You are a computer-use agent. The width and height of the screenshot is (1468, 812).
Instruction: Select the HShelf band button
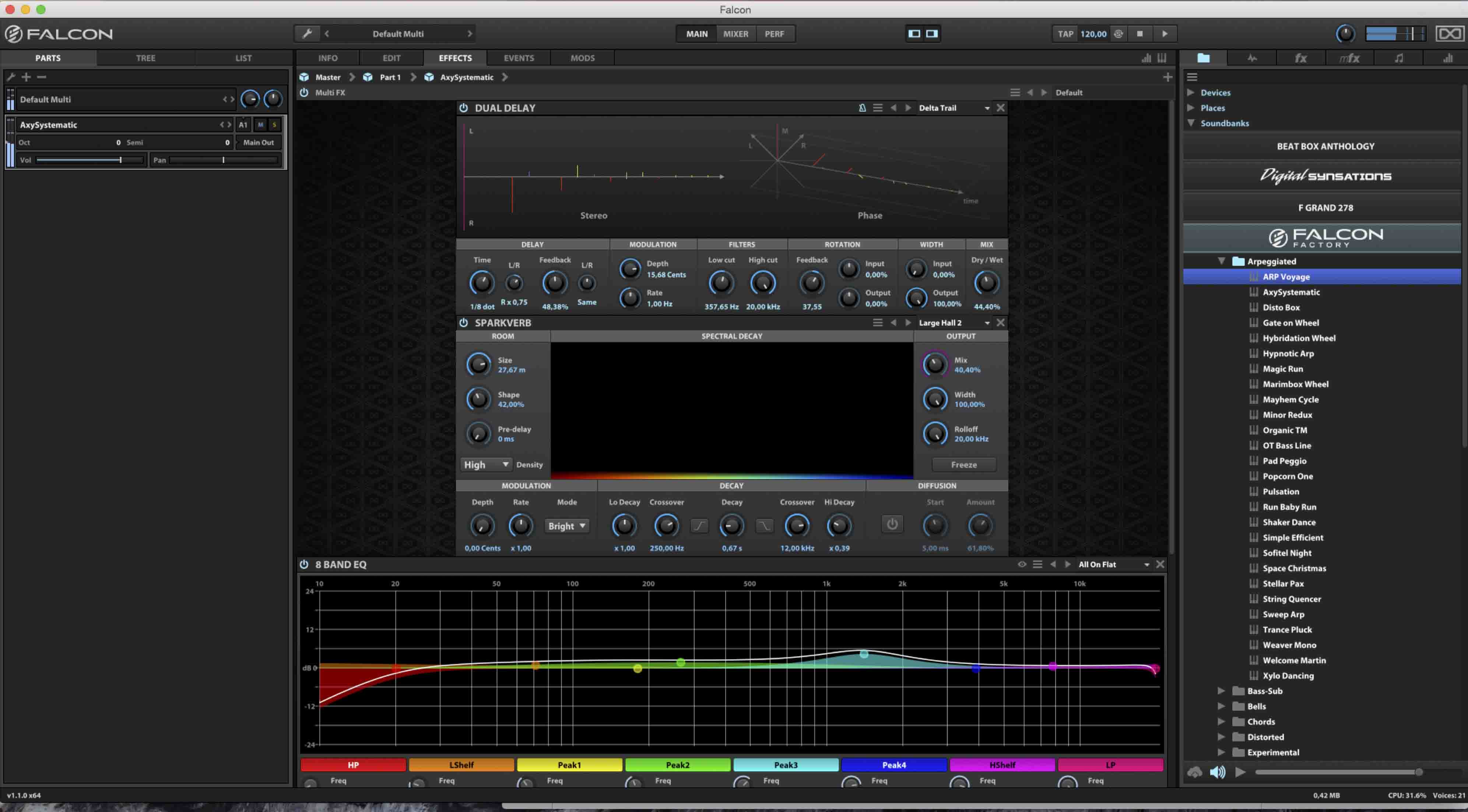pyautogui.click(x=1002, y=765)
